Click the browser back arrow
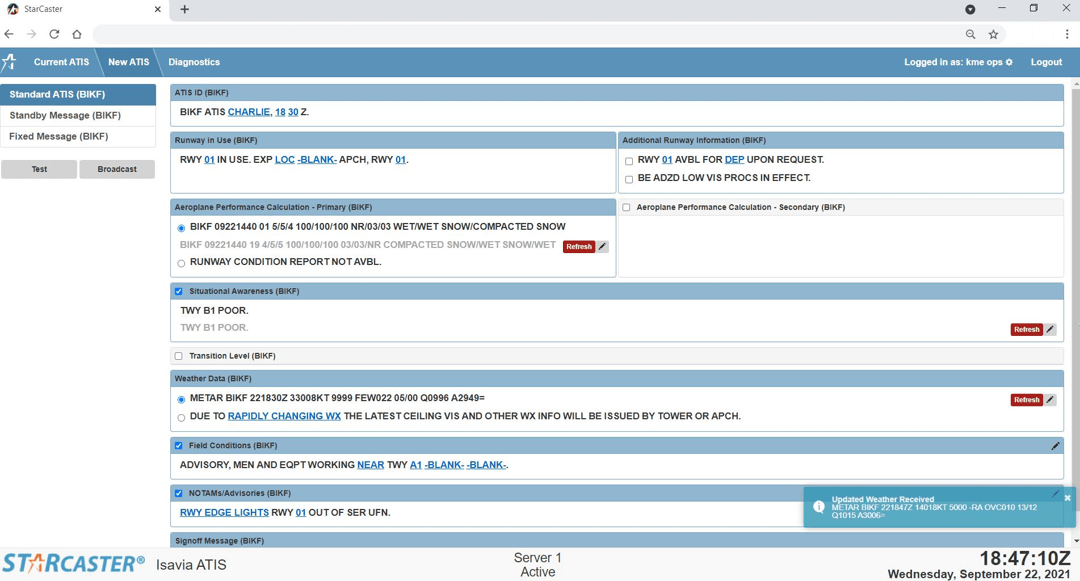The width and height of the screenshot is (1080, 581). tap(9, 34)
